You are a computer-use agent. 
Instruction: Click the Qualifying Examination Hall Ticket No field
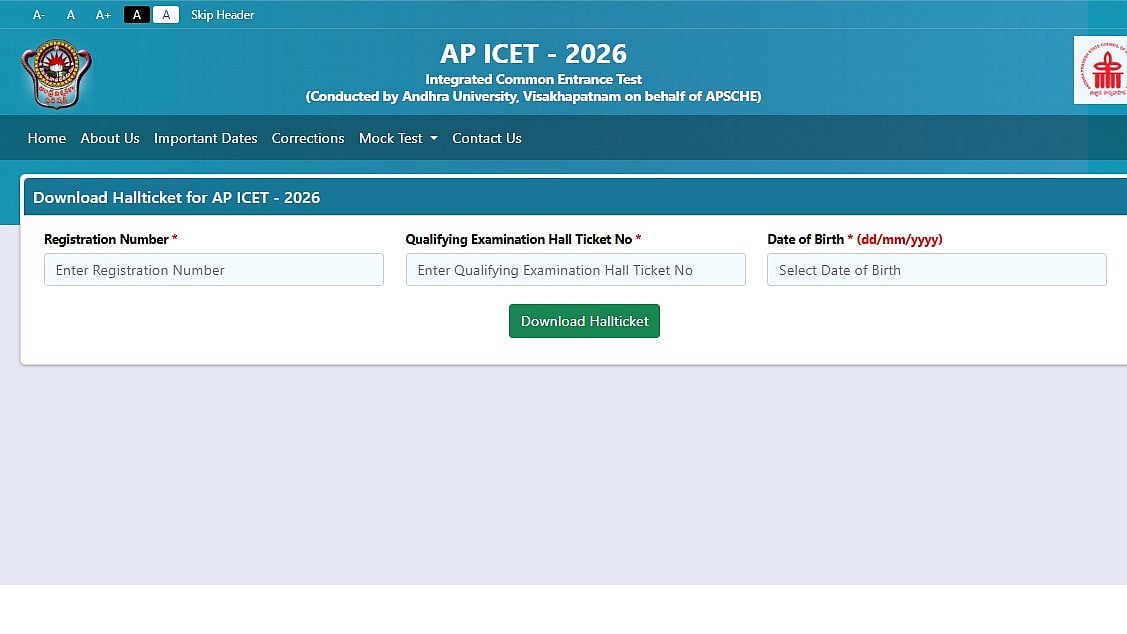[575, 270]
